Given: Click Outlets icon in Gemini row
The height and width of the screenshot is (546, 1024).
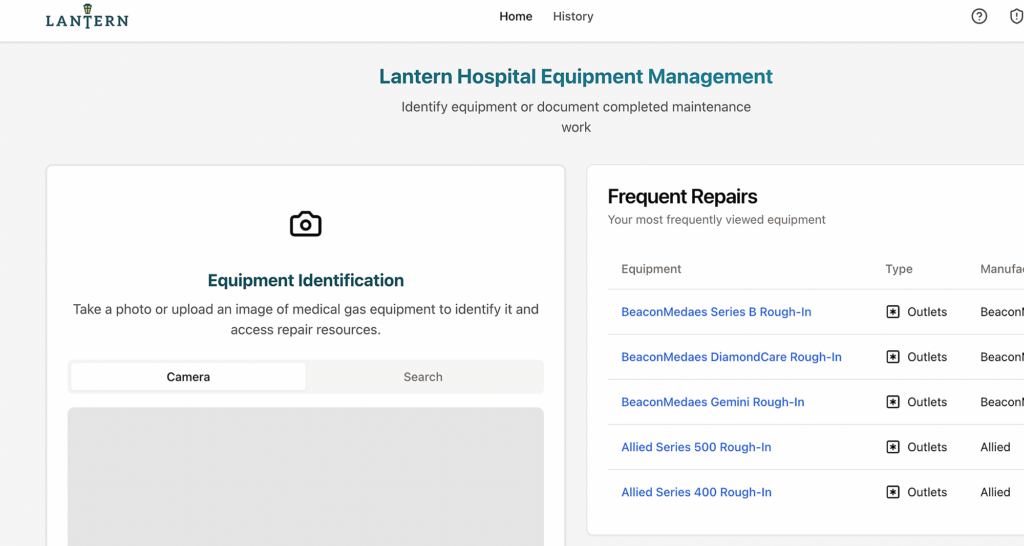Looking at the screenshot, I should (893, 402).
